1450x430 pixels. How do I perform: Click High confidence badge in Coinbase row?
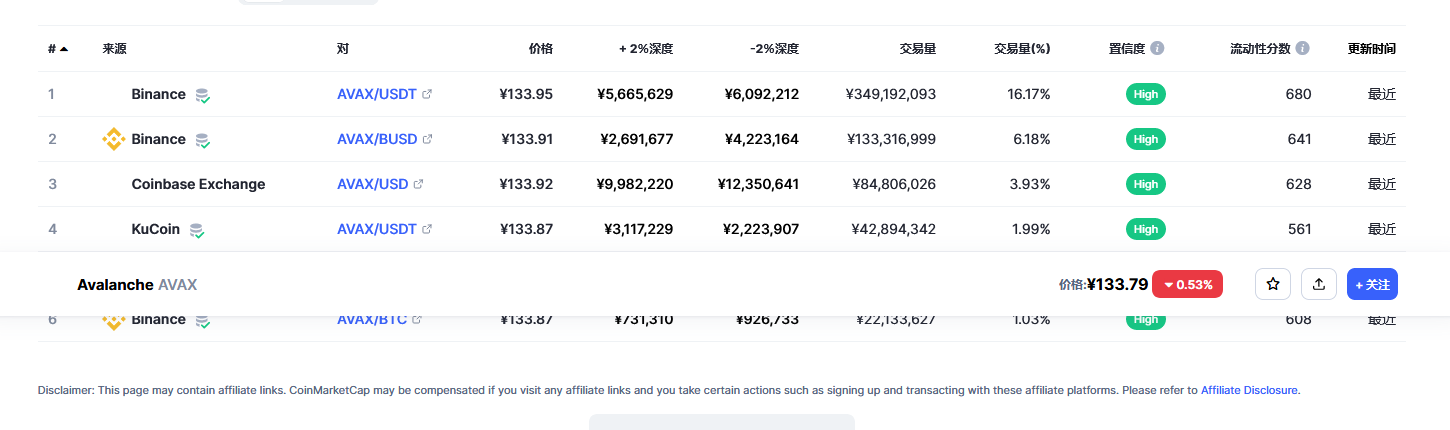1146,184
